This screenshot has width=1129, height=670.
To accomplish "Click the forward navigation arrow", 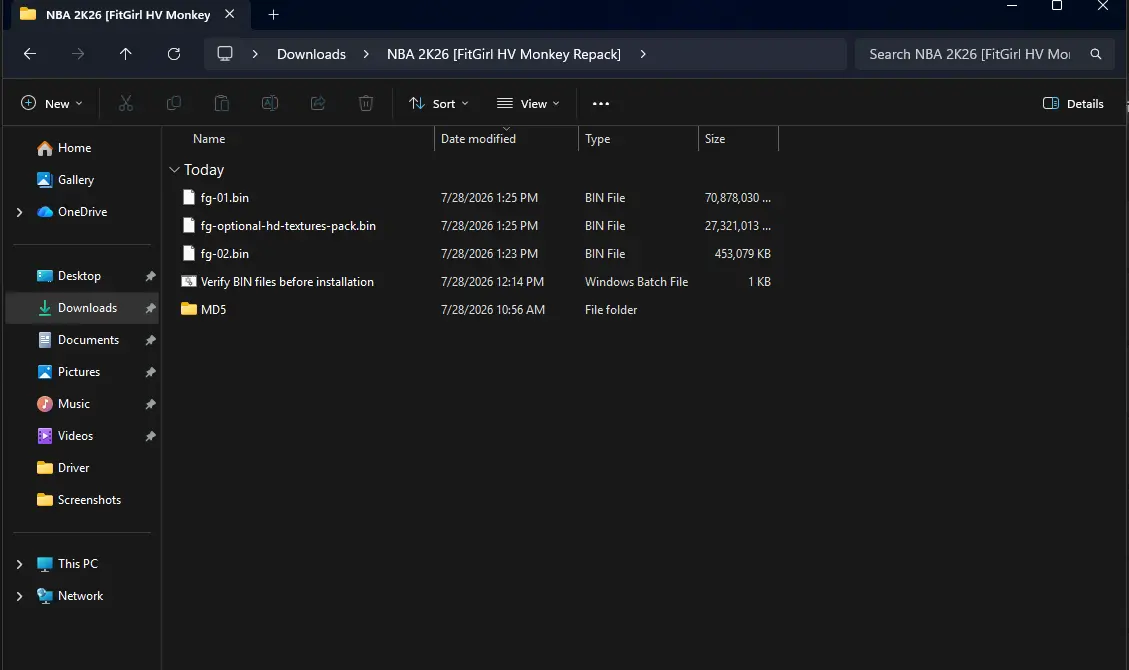I will coord(78,54).
